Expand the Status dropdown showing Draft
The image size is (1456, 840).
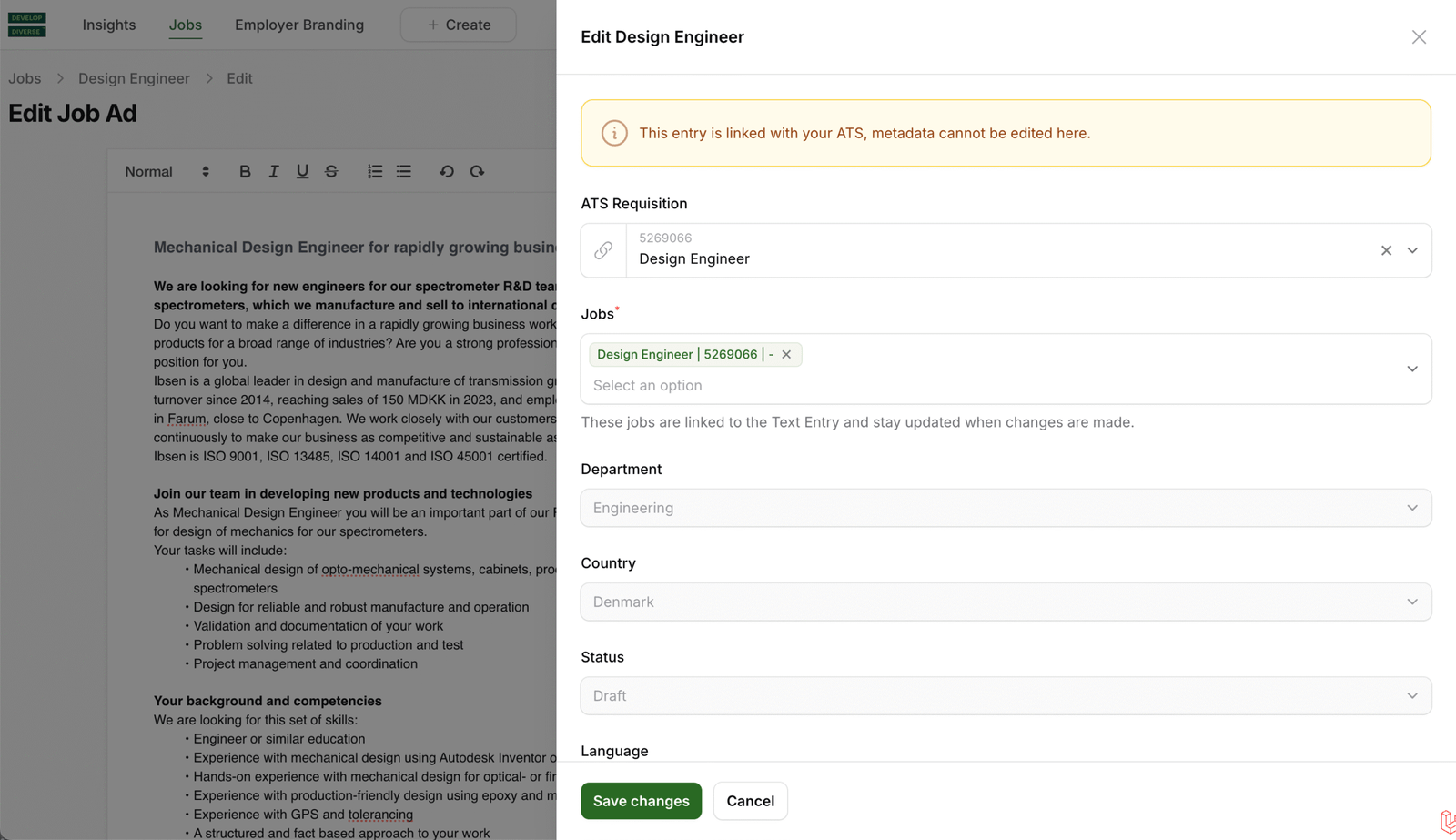tap(1006, 695)
